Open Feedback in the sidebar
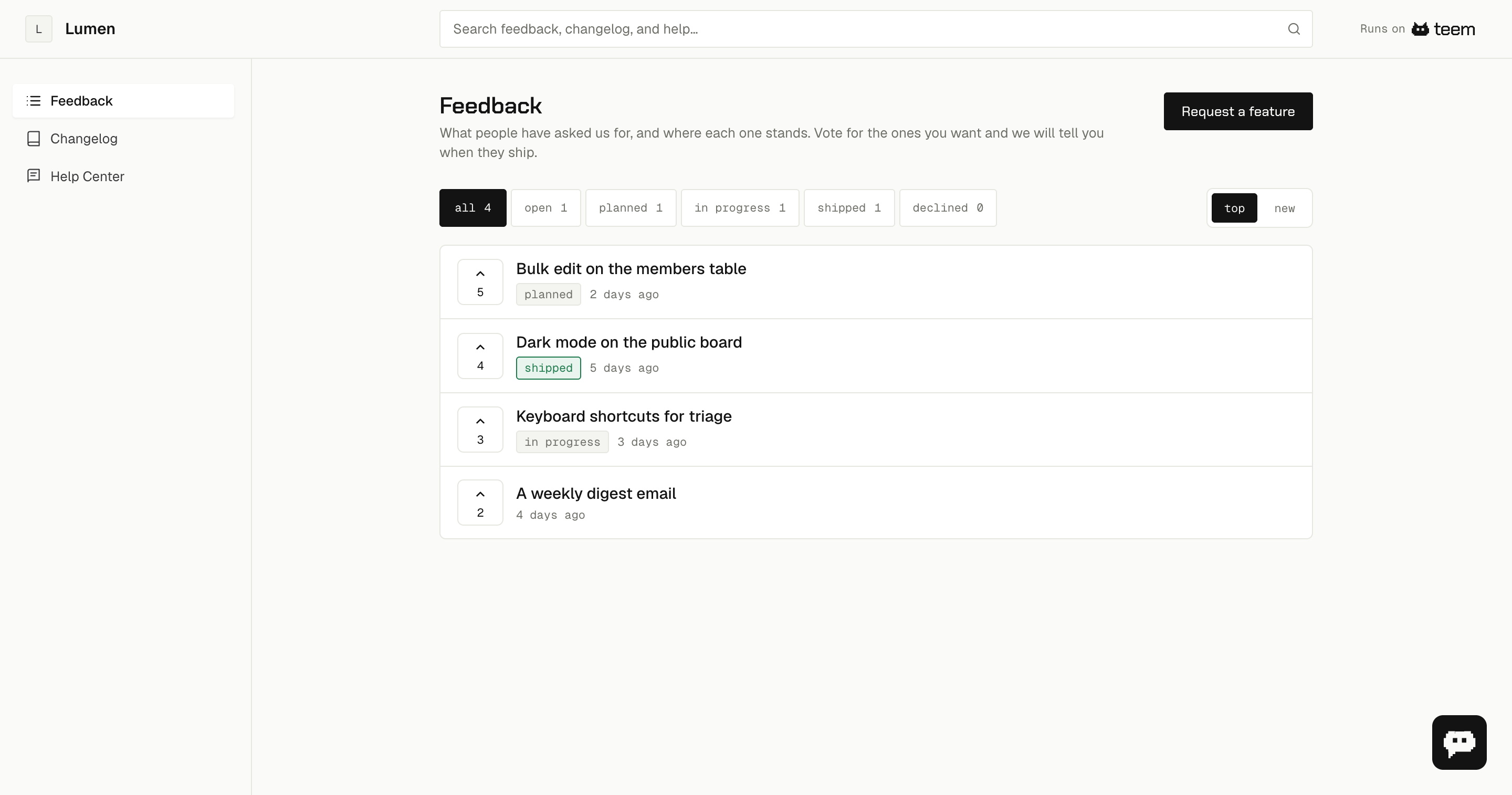The image size is (1512, 795). pos(123,101)
